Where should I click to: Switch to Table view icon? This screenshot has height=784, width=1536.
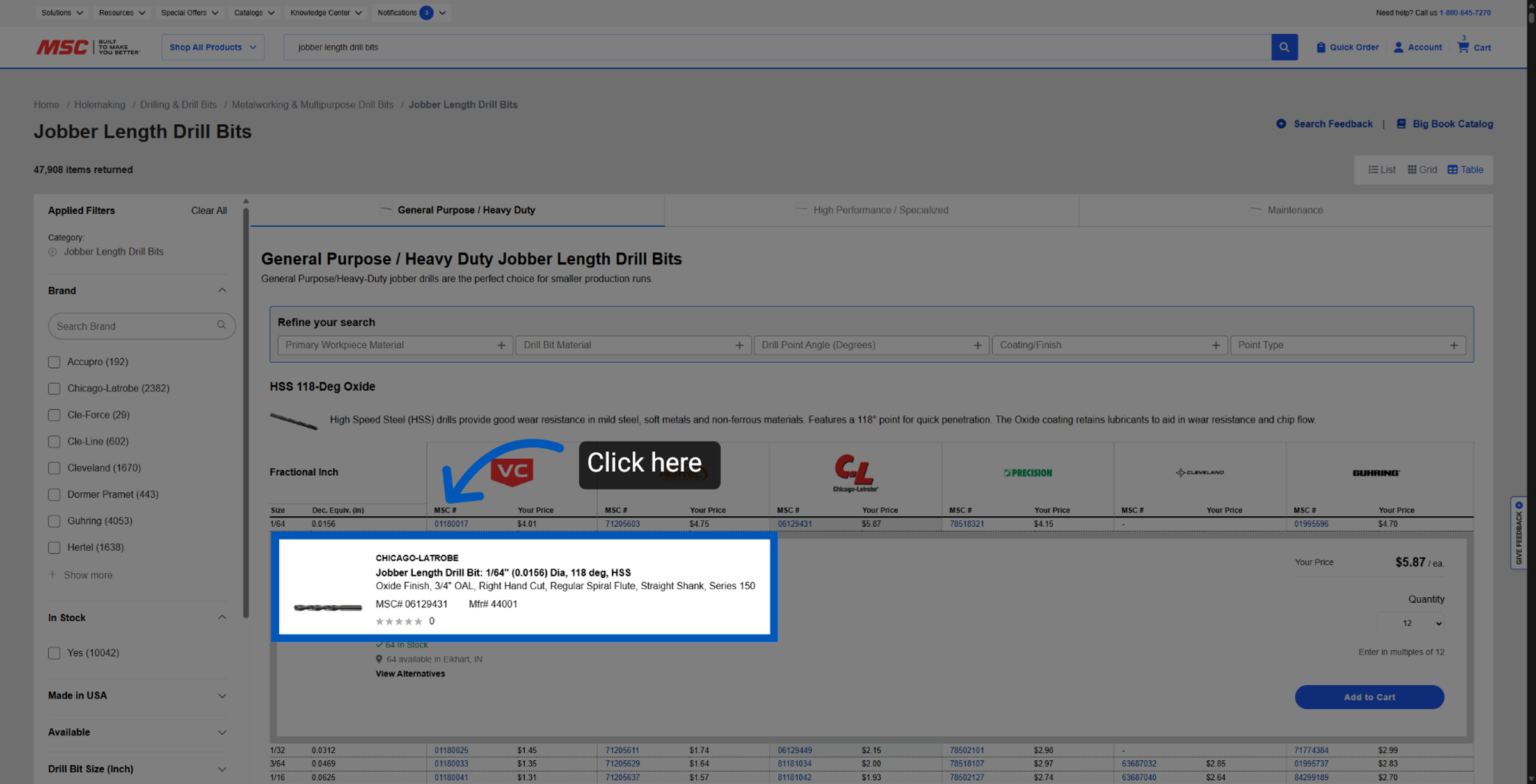point(1452,170)
